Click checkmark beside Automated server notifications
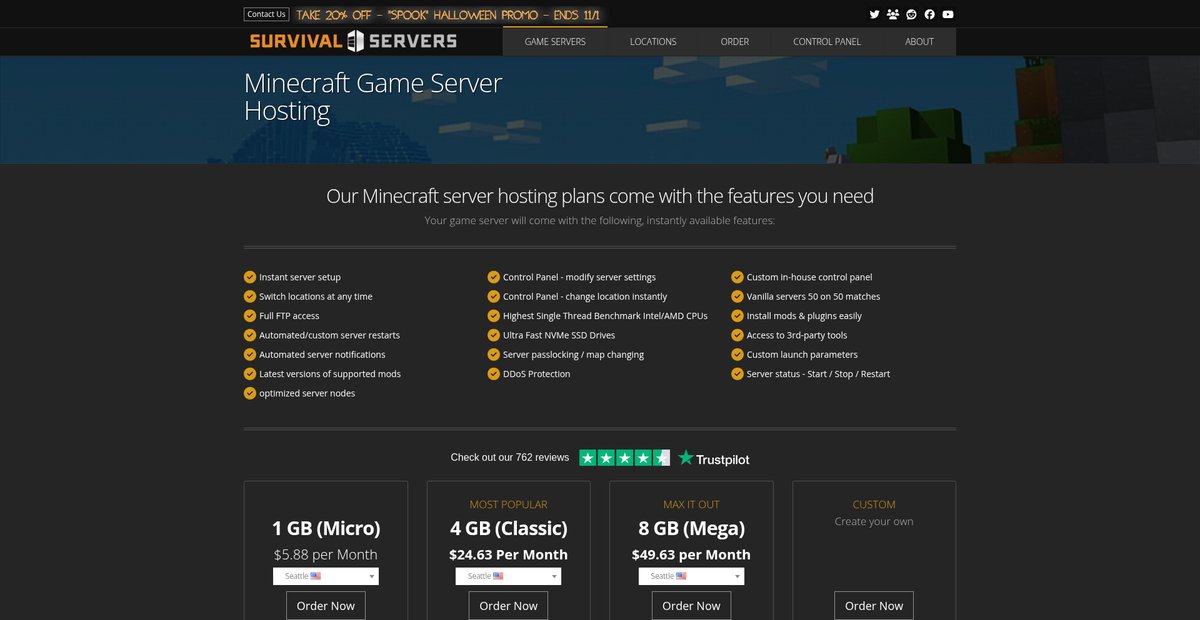Viewport: 1200px width, 620px height. click(x=250, y=354)
